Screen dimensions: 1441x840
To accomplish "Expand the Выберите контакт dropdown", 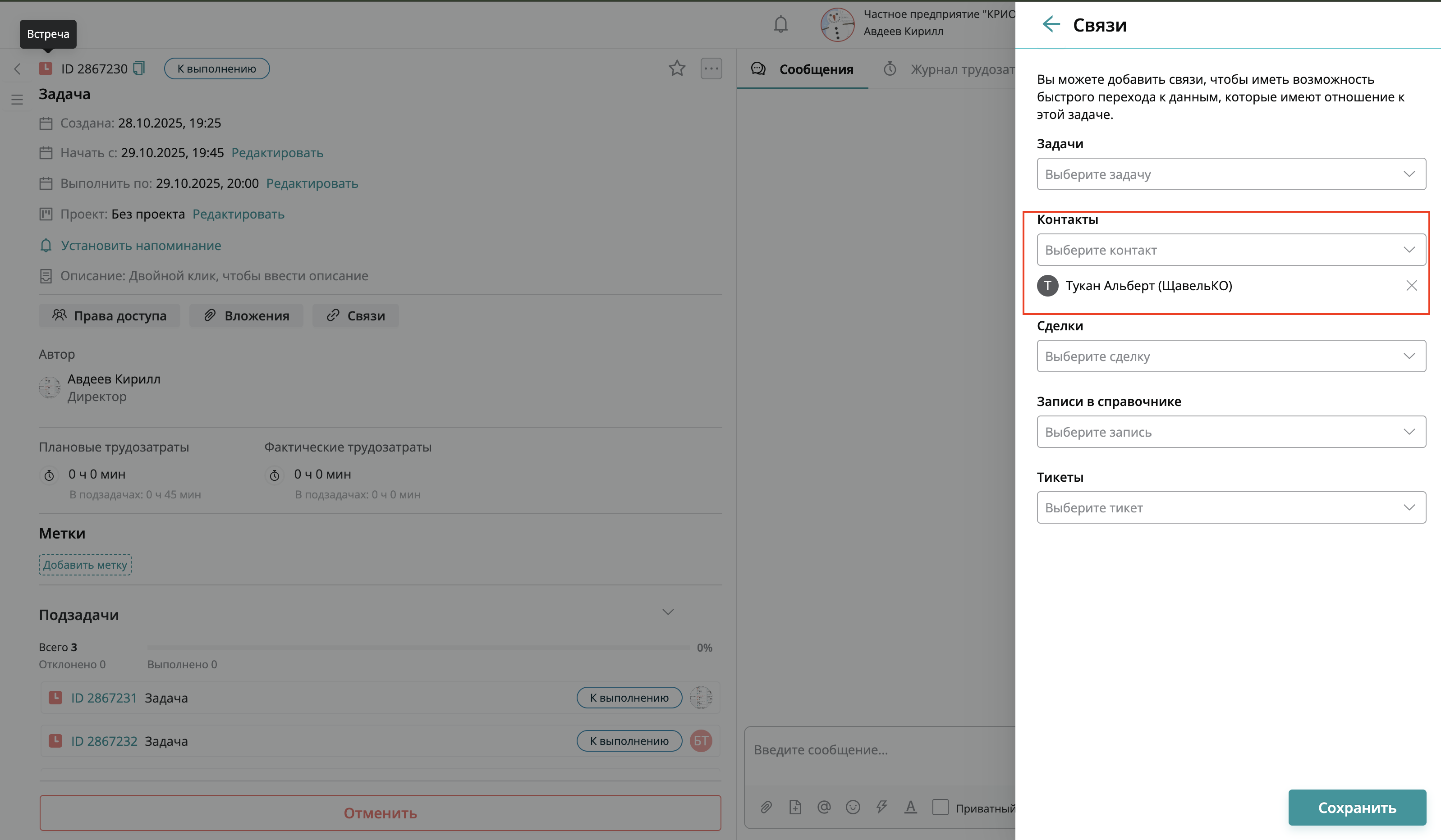I will pos(1230,250).
